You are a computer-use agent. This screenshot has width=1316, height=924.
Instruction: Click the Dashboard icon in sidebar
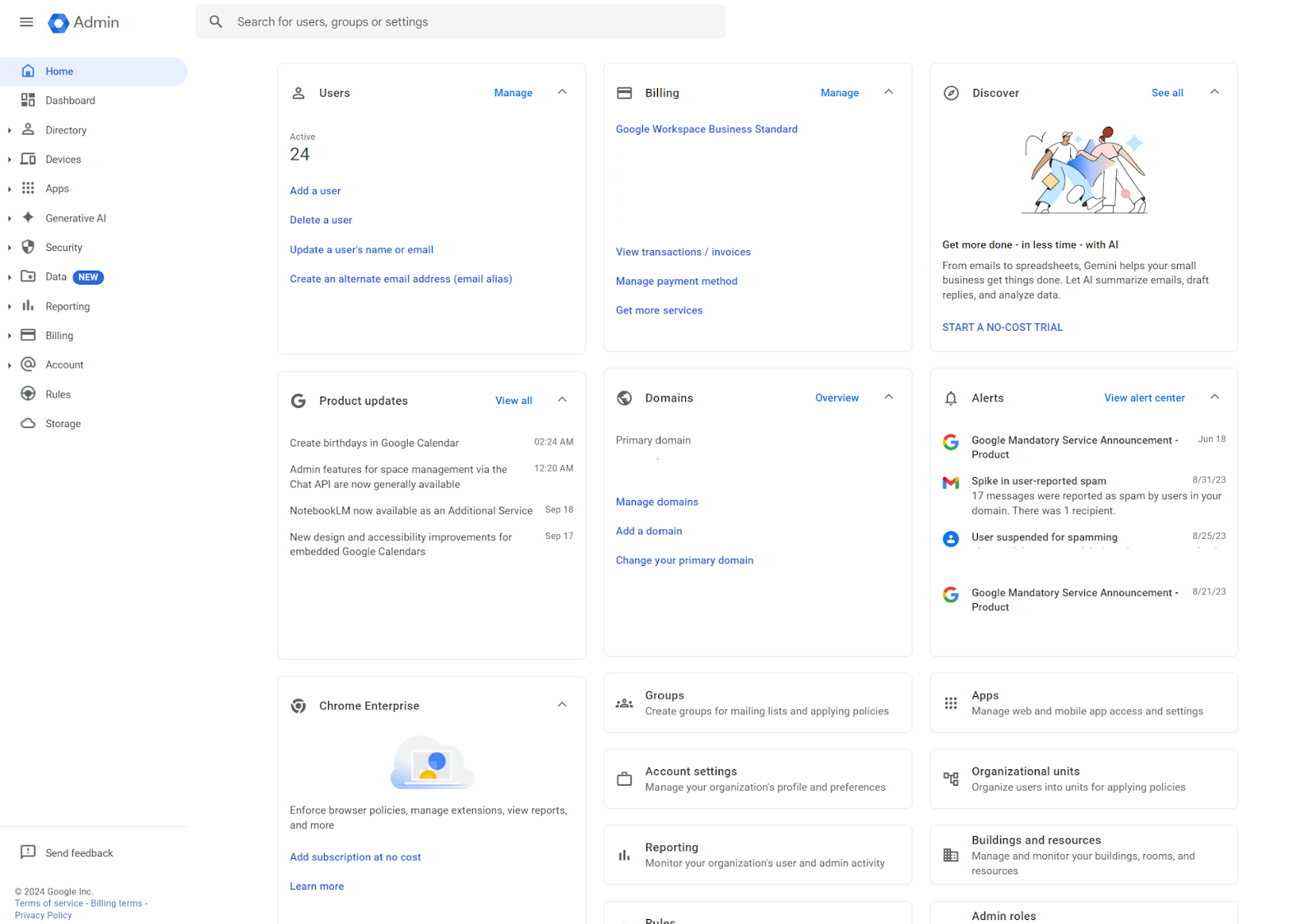[x=28, y=100]
